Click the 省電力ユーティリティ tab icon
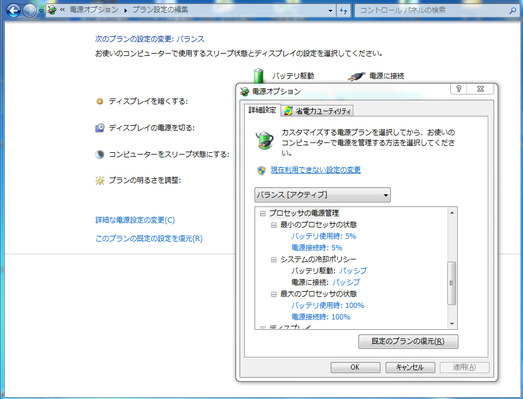Viewport: 523px width, 399px height. [288, 111]
